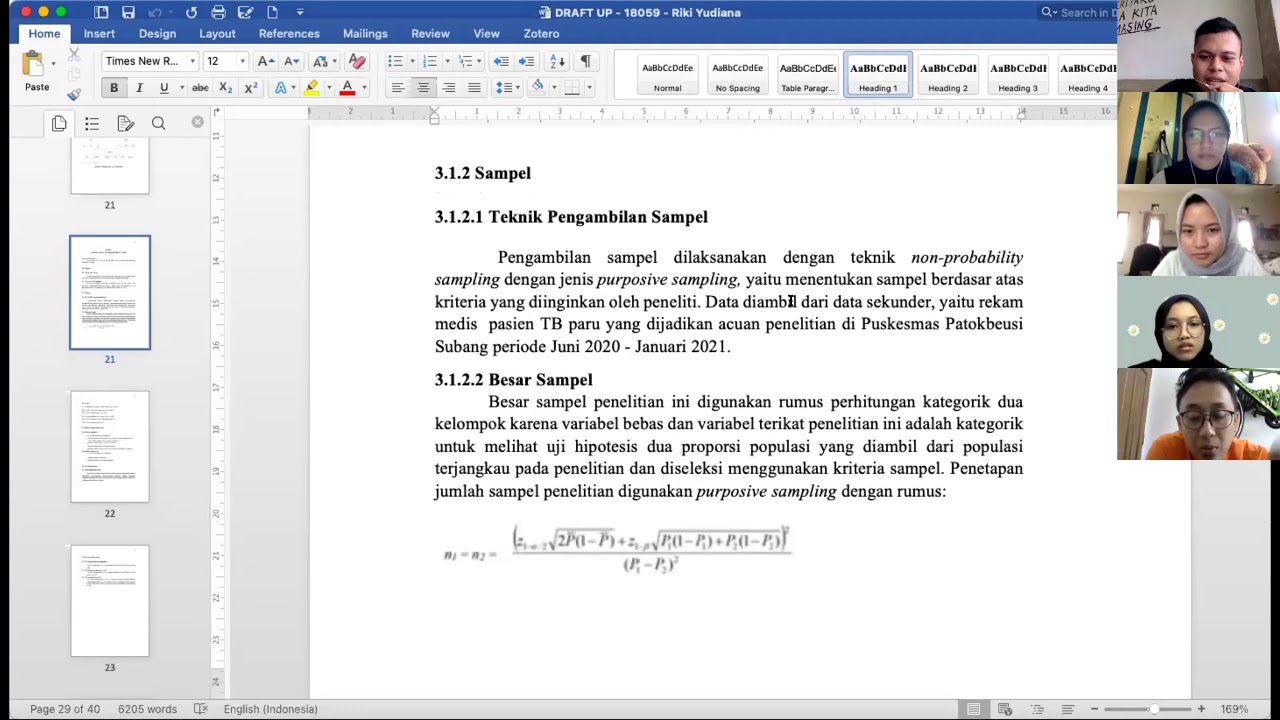
Task: Apply the Normal style
Action: coord(667,75)
